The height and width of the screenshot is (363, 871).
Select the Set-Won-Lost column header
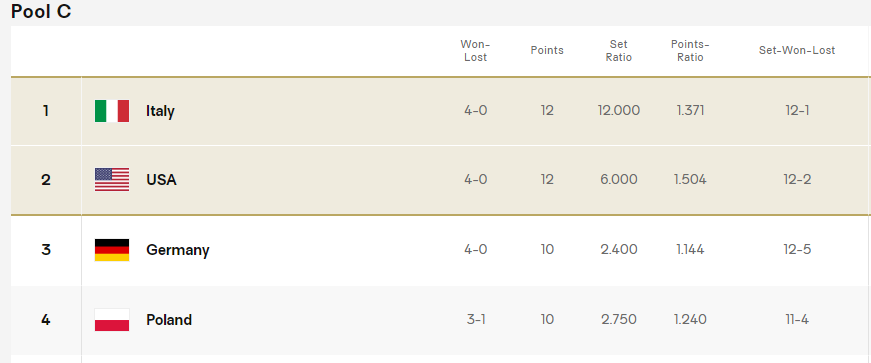coord(797,51)
